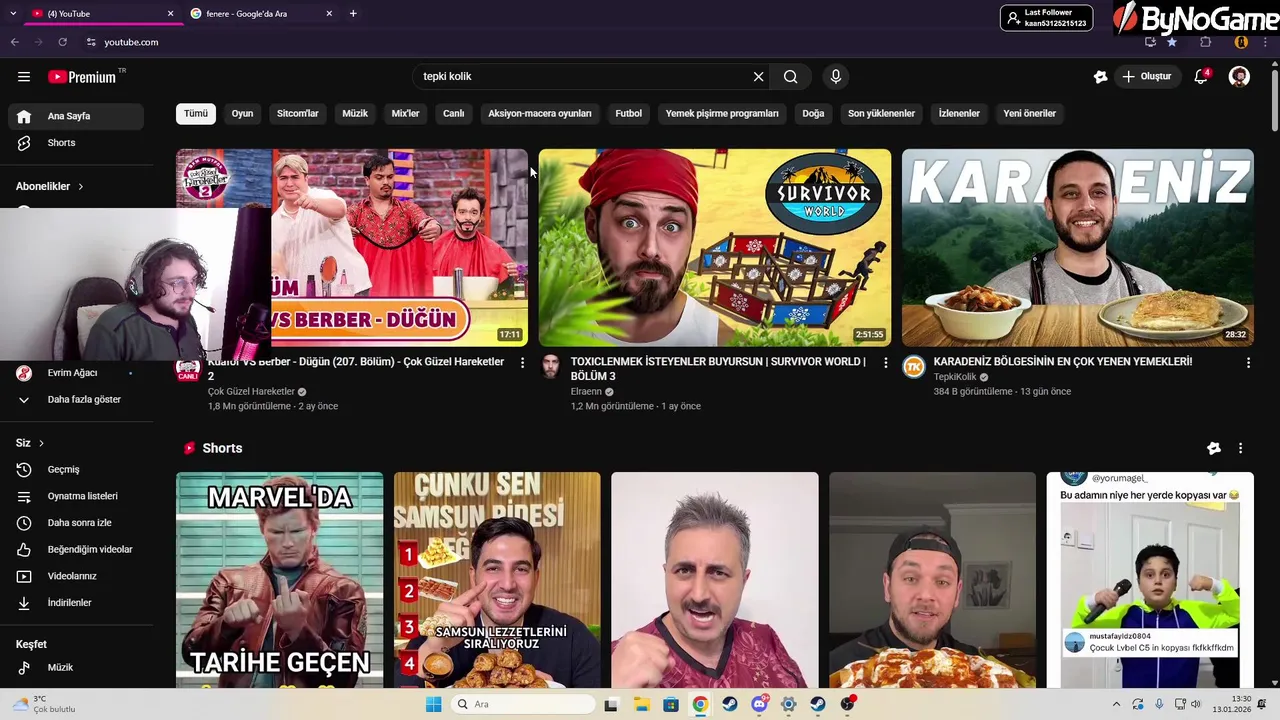Screen dimensions: 1280x720
Task: Open the Samsun Pidesi short
Action: pyautogui.click(x=497, y=580)
